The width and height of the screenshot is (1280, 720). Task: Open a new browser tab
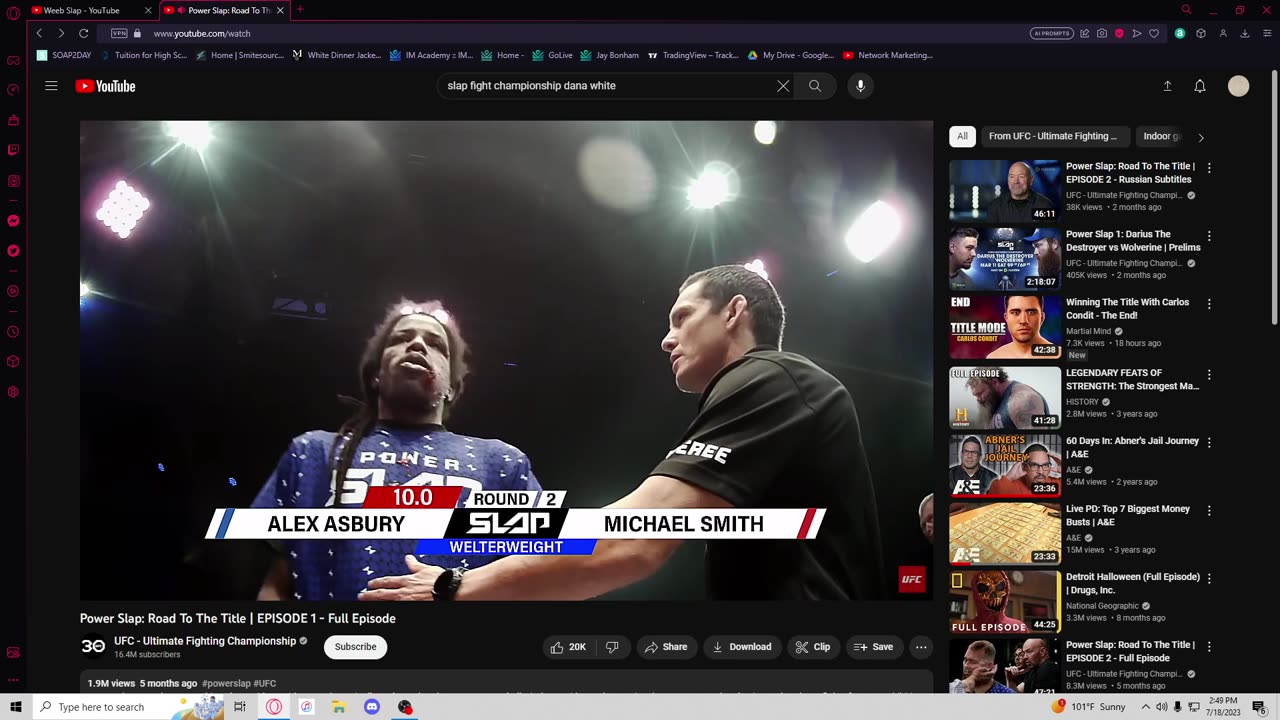(300, 10)
